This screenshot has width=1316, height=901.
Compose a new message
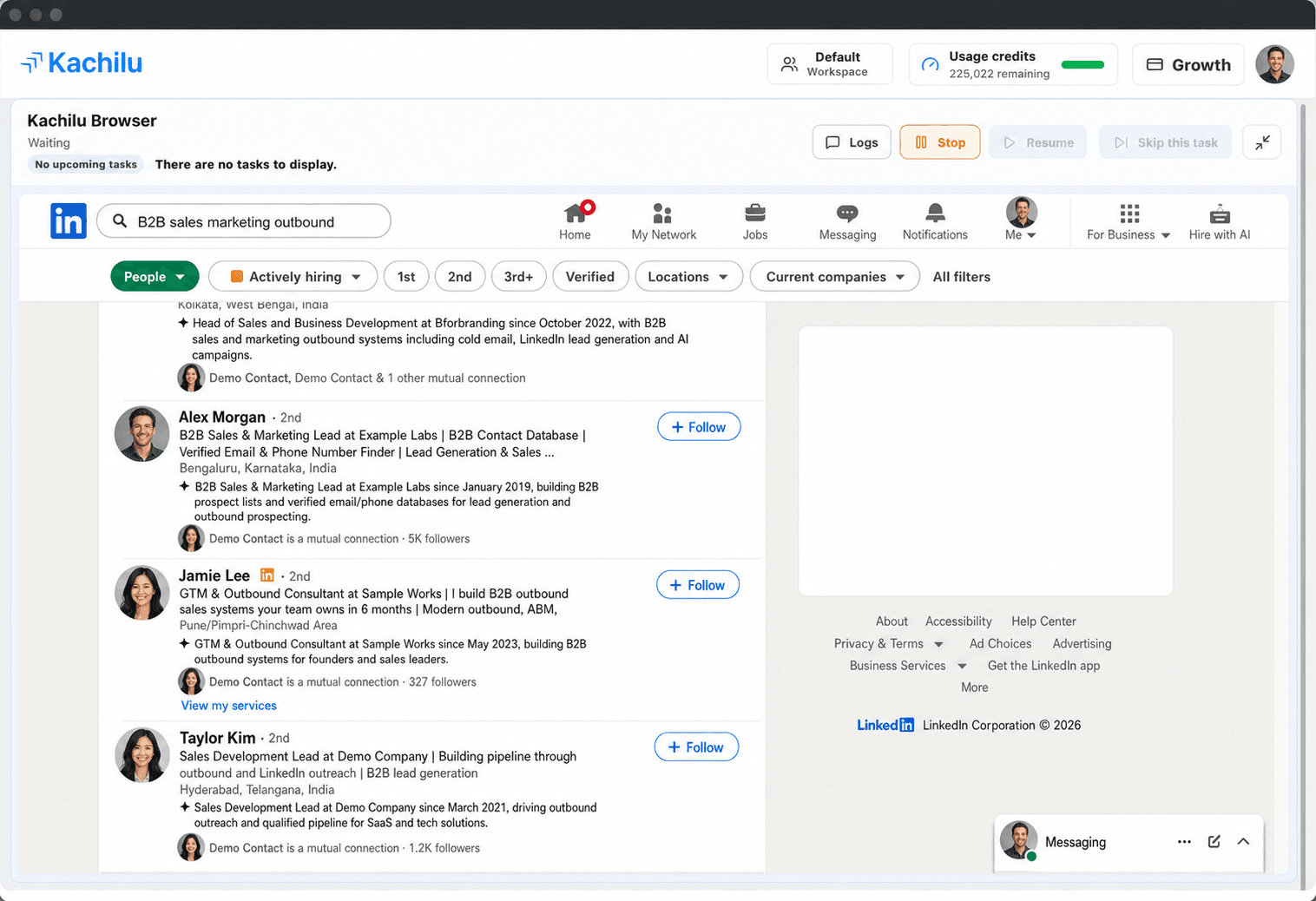pos(1214,842)
